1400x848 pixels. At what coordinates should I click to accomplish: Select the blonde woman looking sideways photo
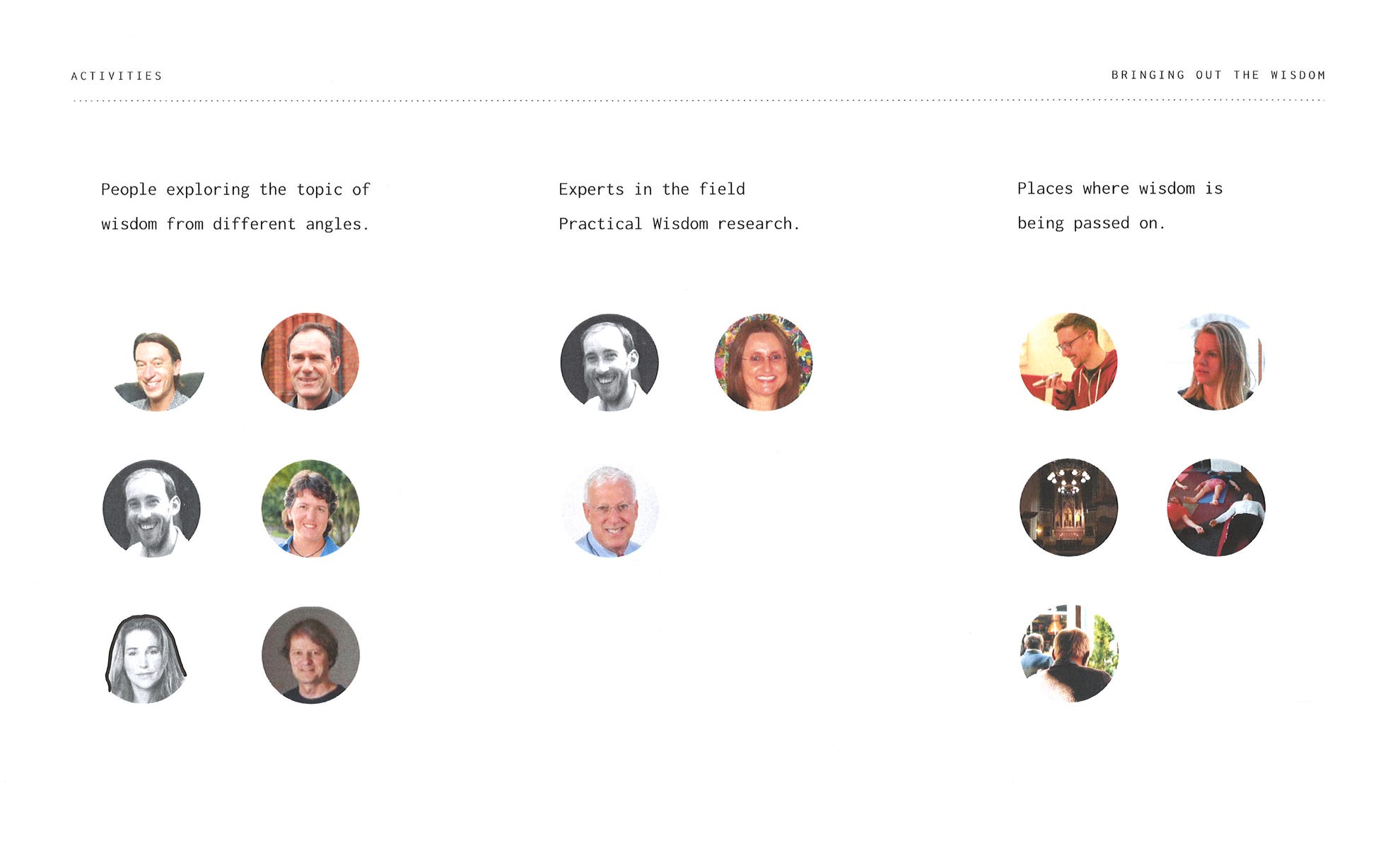(x=1218, y=361)
